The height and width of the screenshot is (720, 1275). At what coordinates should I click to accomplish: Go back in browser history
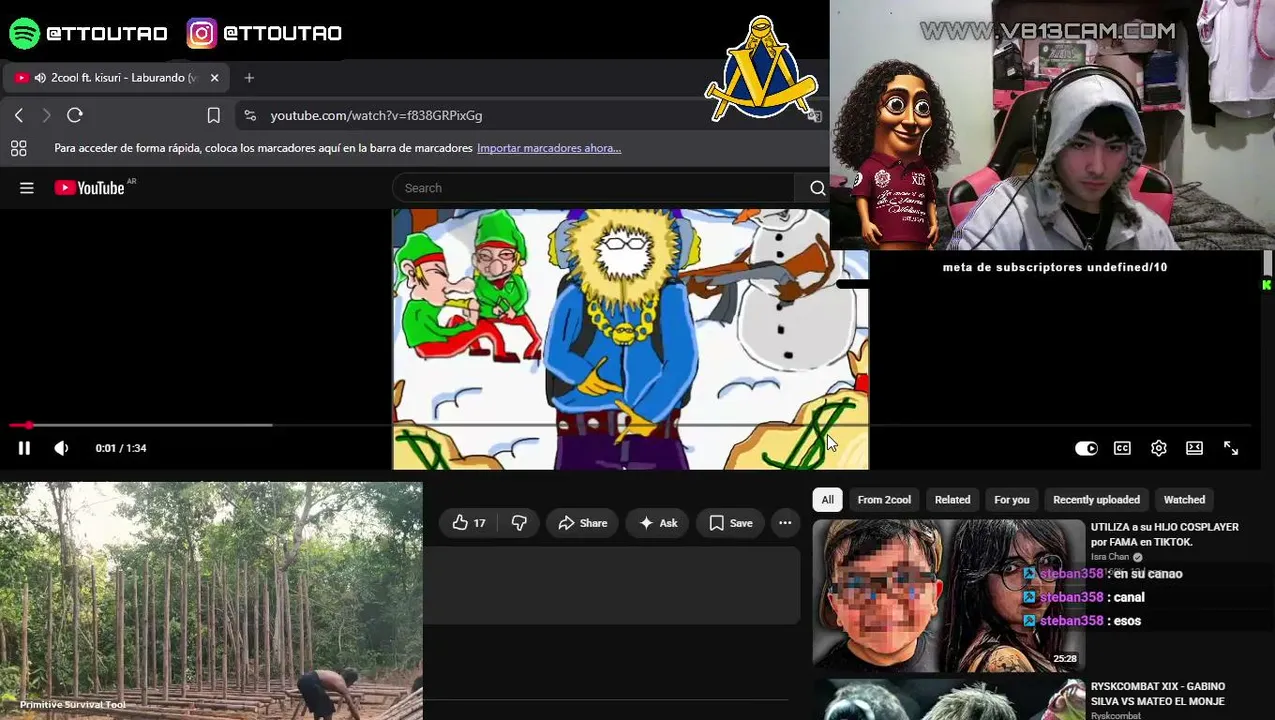(x=19, y=116)
